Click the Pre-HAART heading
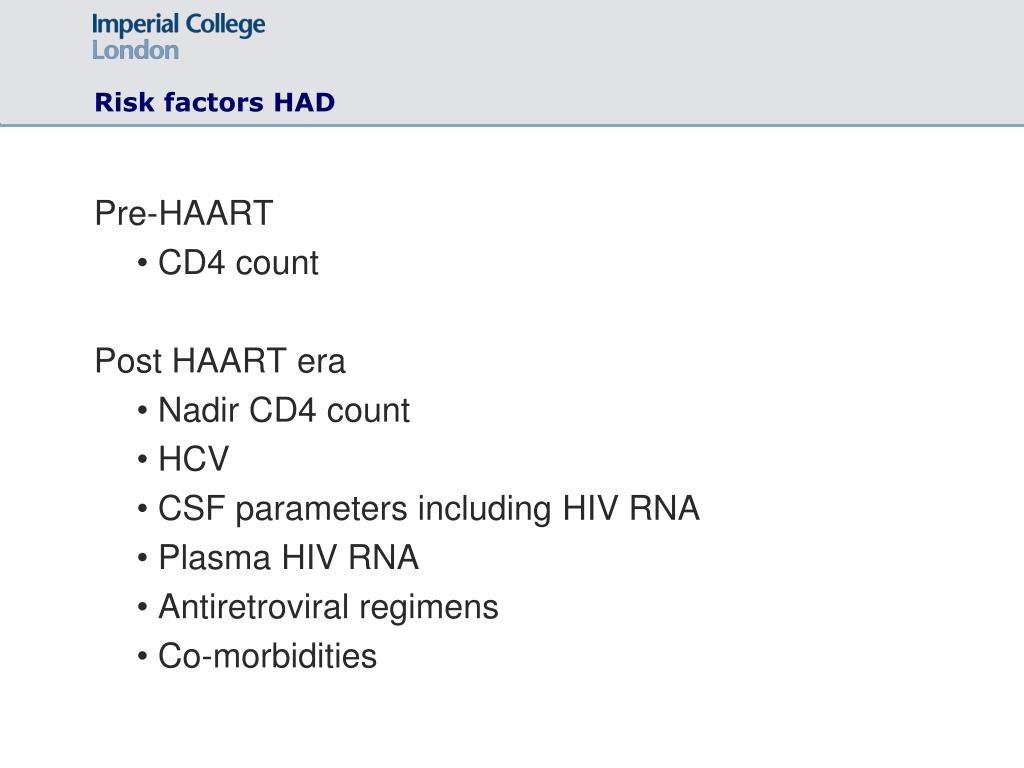The image size is (1024, 768). pos(184,213)
